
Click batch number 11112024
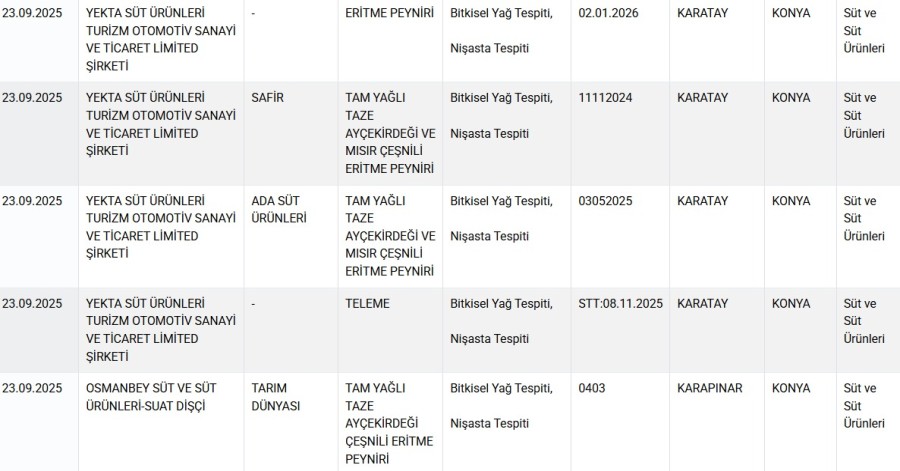(x=605, y=98)
